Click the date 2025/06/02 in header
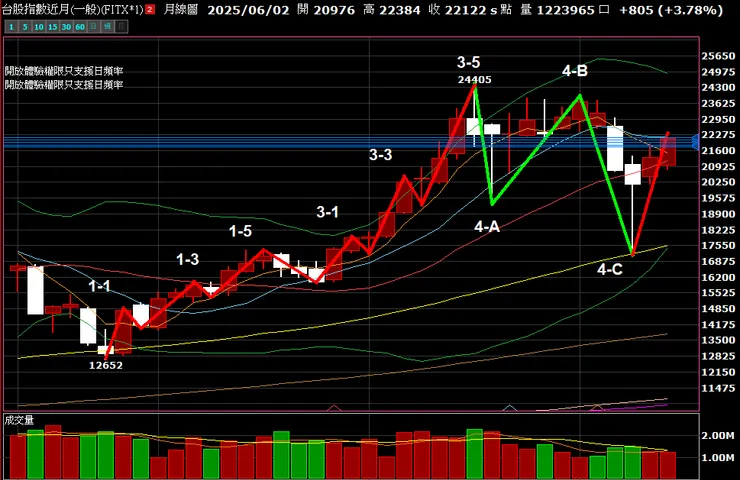Image resolution: width=740 pixels, height=480 pixels. (x=248, y=10)
